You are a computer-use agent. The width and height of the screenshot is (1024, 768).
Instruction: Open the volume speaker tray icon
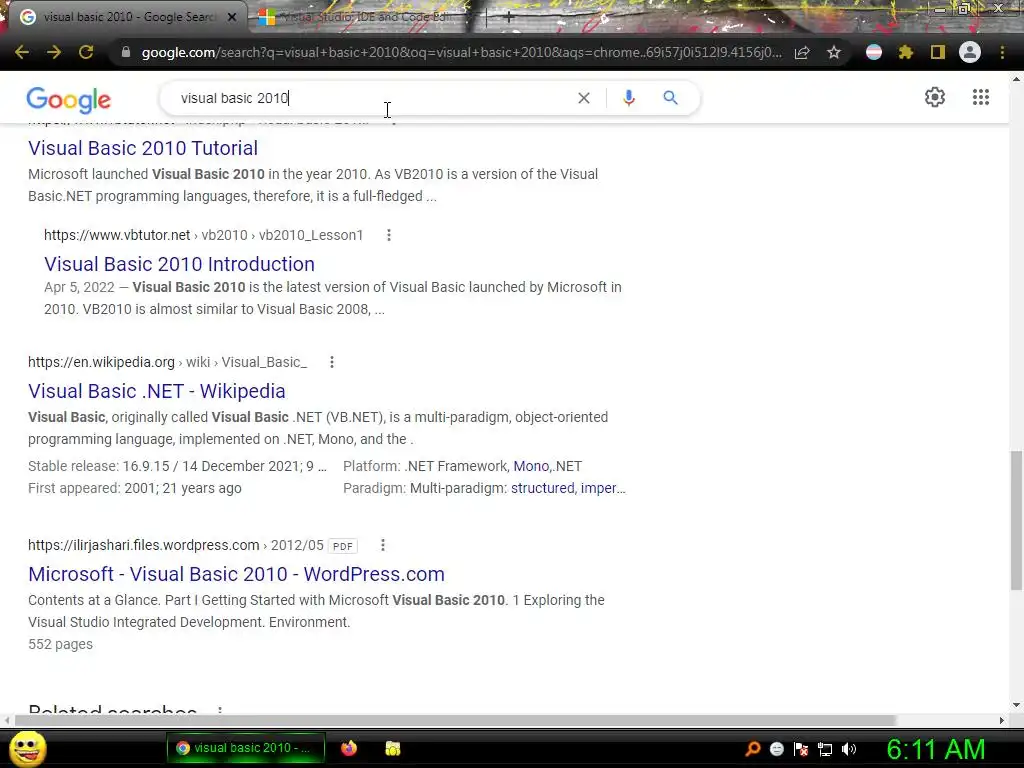click(x=849, y=749)
